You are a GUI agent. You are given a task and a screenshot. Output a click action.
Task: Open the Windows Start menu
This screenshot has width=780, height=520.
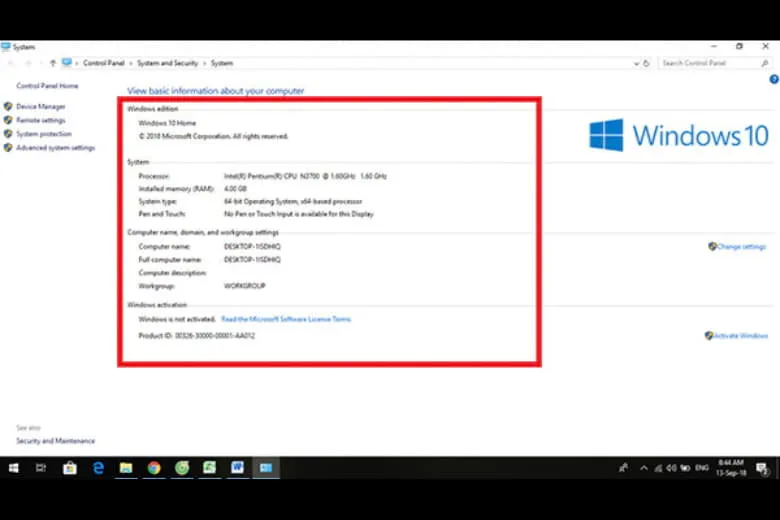click(x=14, y=467)
